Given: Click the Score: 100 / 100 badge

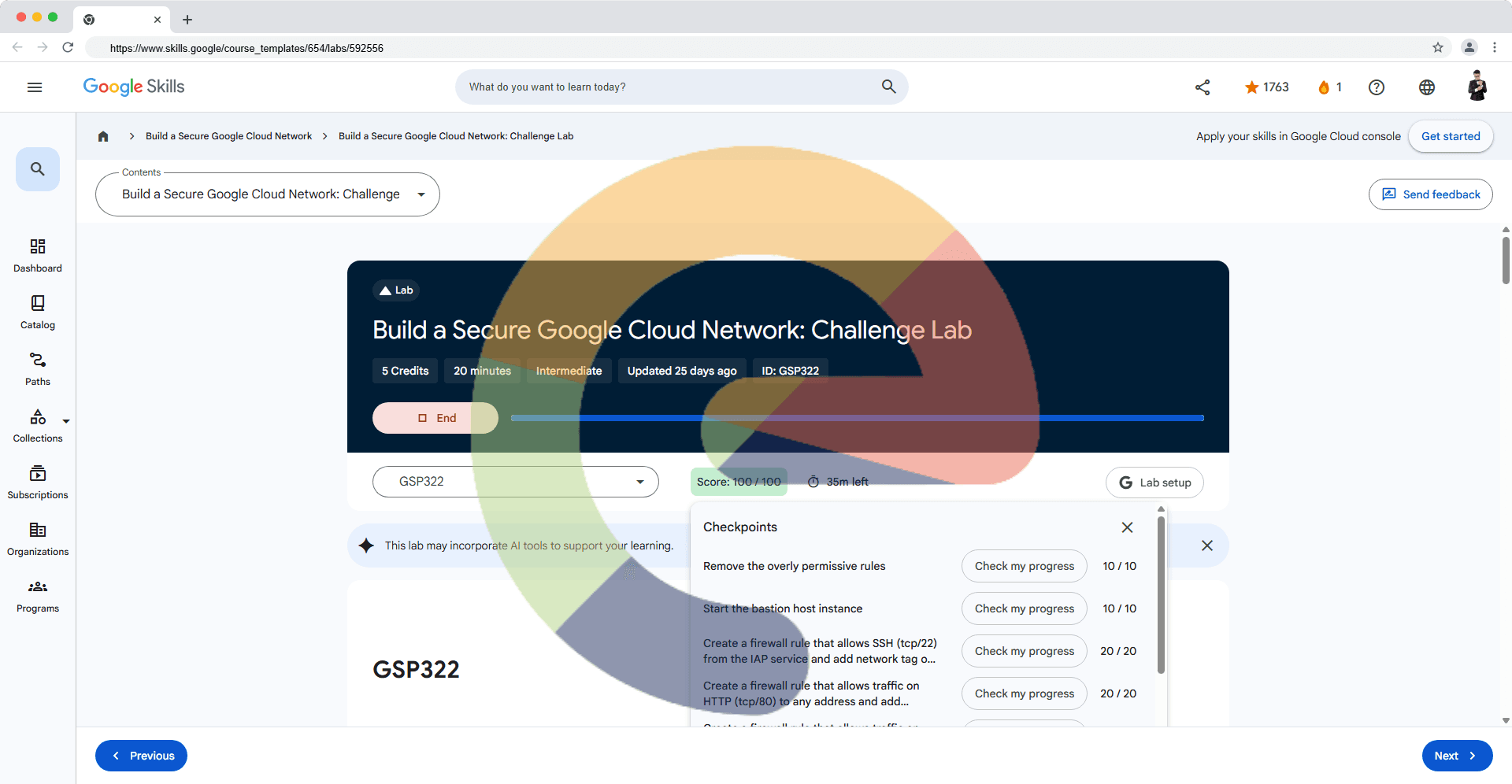Looking at the screenshot, I should pyautogui.click(x=739, y=482).
